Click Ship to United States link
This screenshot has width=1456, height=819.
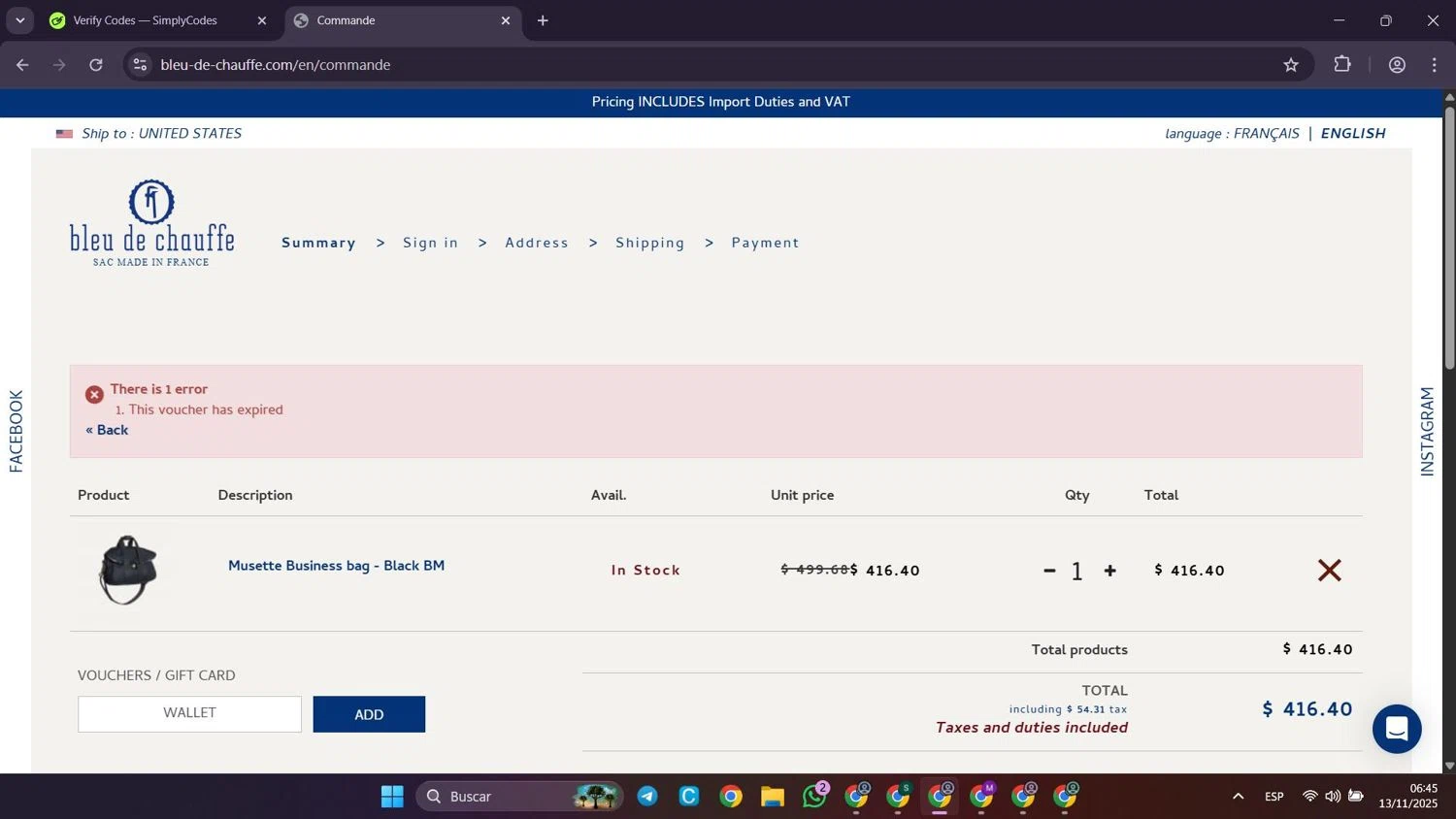[161, 134]
